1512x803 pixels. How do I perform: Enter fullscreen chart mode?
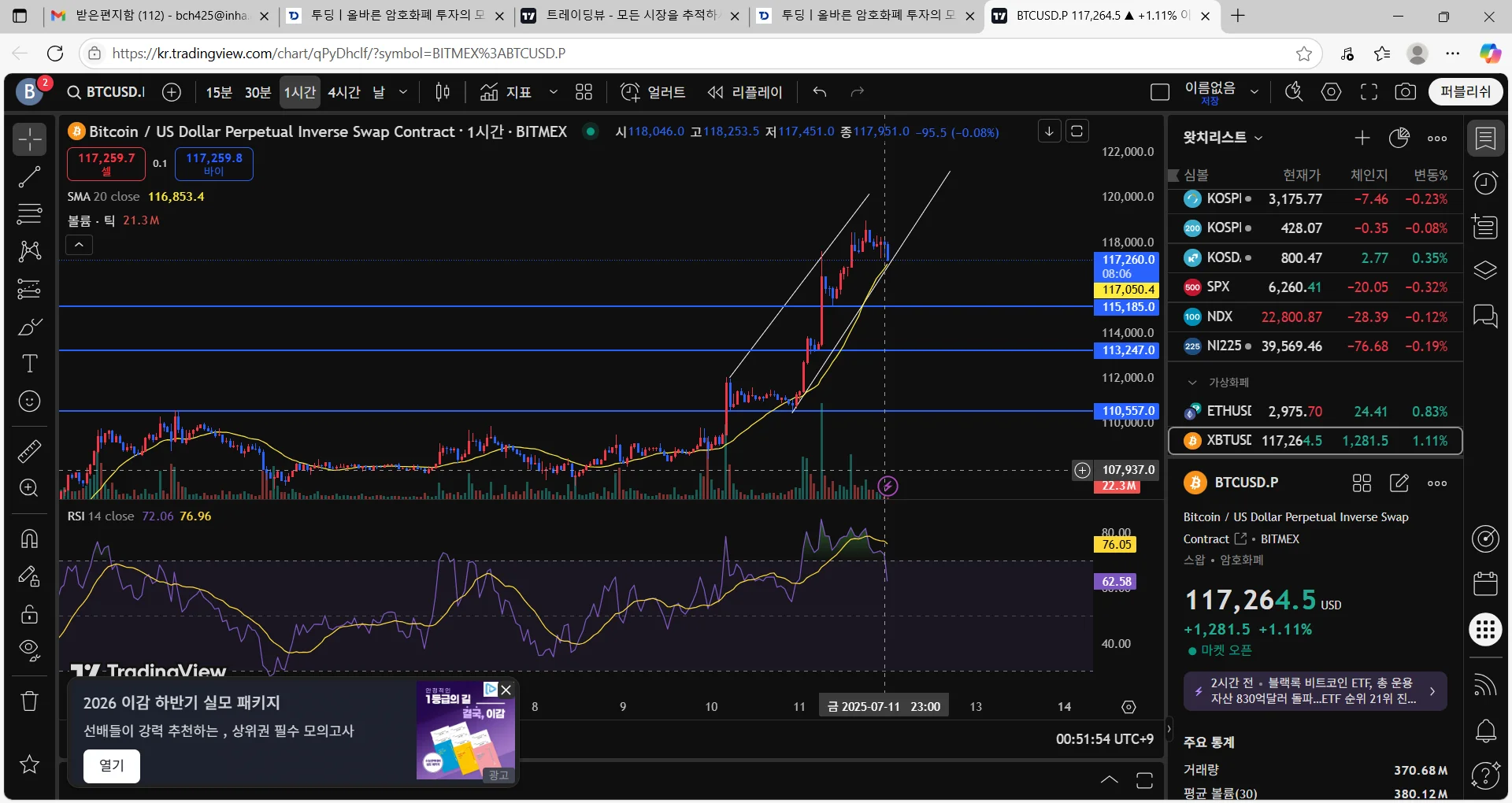pyautogui.click(x=1369, y=92)
